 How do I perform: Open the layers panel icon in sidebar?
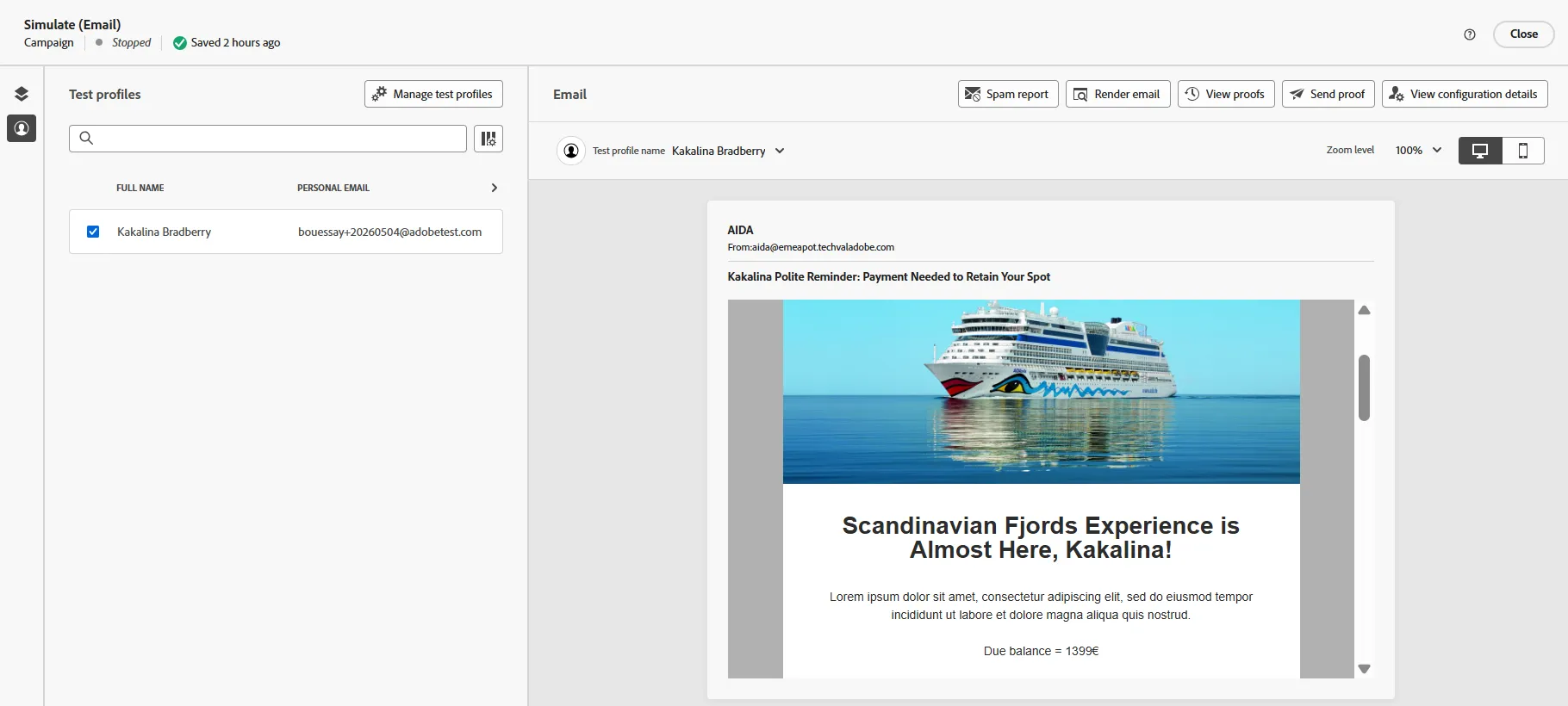(x=22, y=94)
